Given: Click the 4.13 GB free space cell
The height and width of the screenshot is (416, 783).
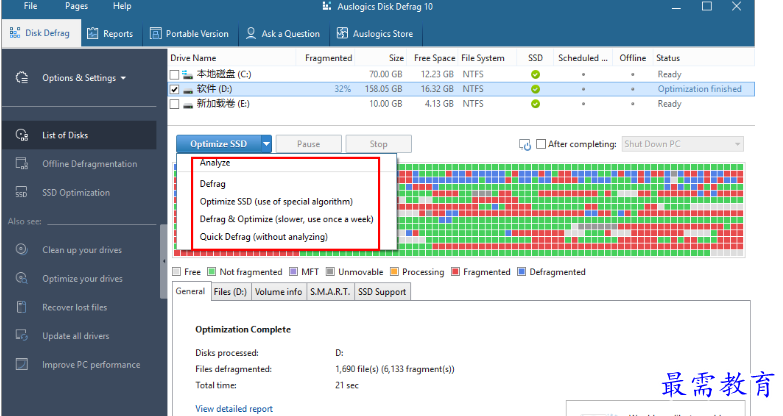Looking at the screenshot, I should pos(439,104).
